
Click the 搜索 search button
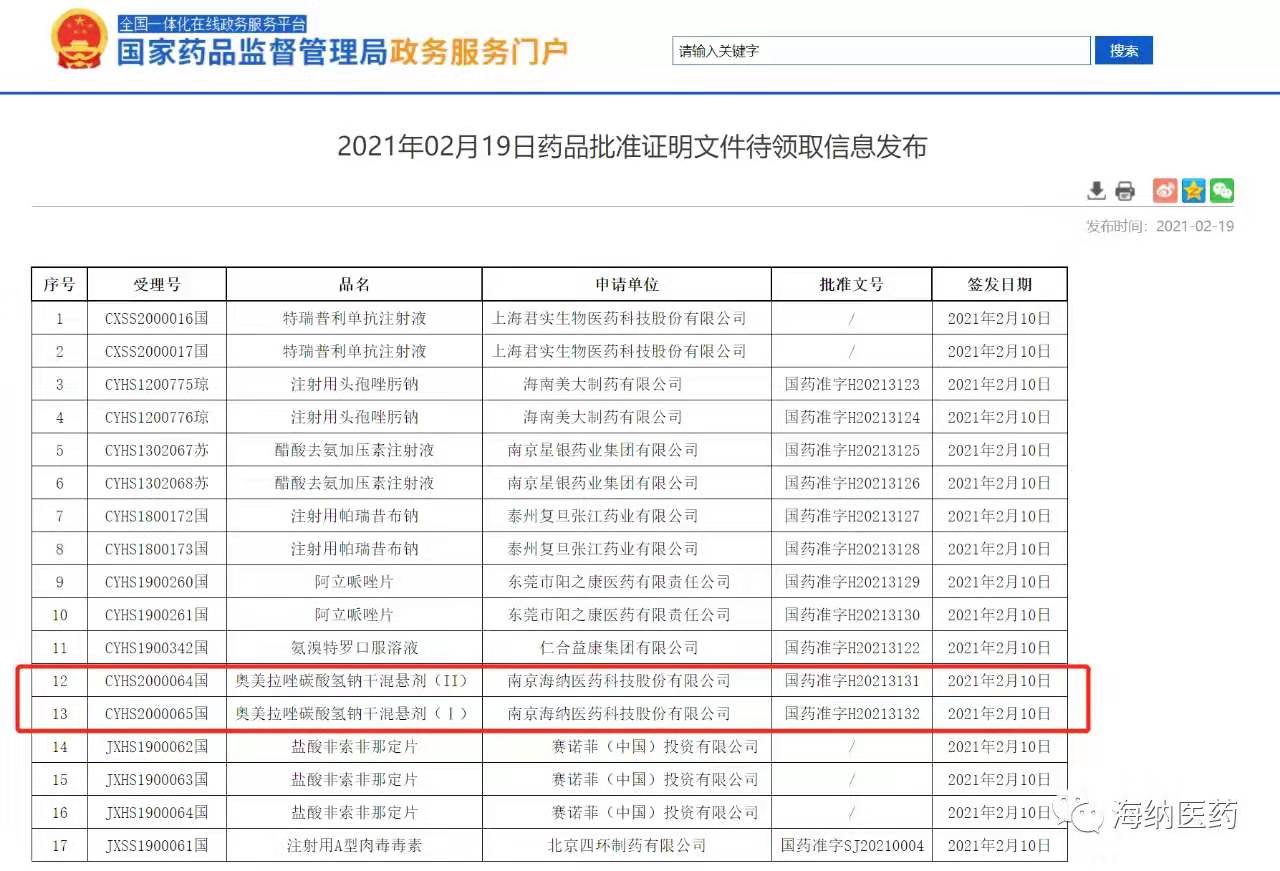click(x=1124, y=51)
